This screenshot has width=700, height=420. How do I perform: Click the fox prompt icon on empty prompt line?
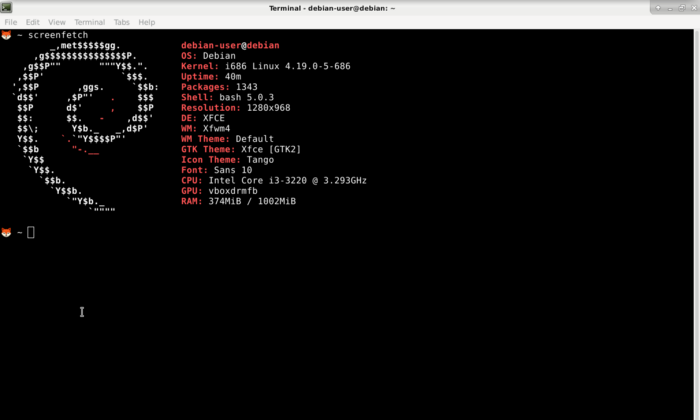coord(6,233)
